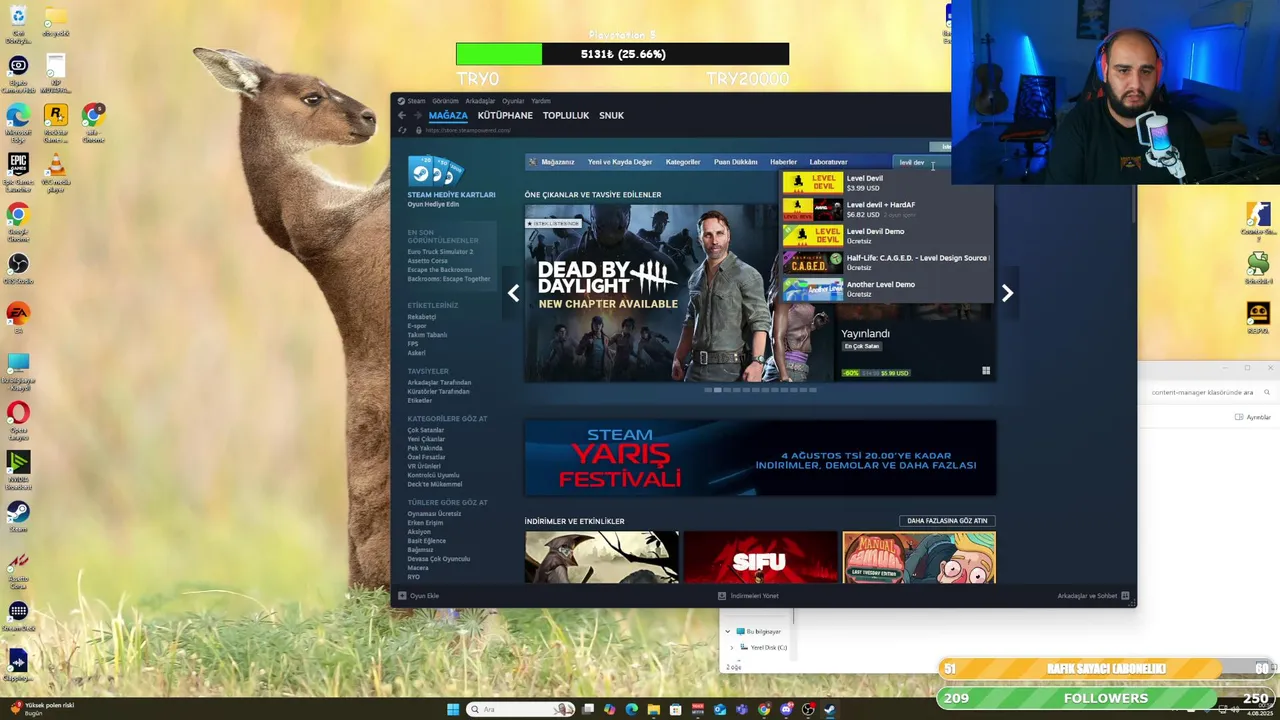The image size is (1280, 720).
Task: Open İndirmeleri Yönet download icon
Action: coord(722,596)
